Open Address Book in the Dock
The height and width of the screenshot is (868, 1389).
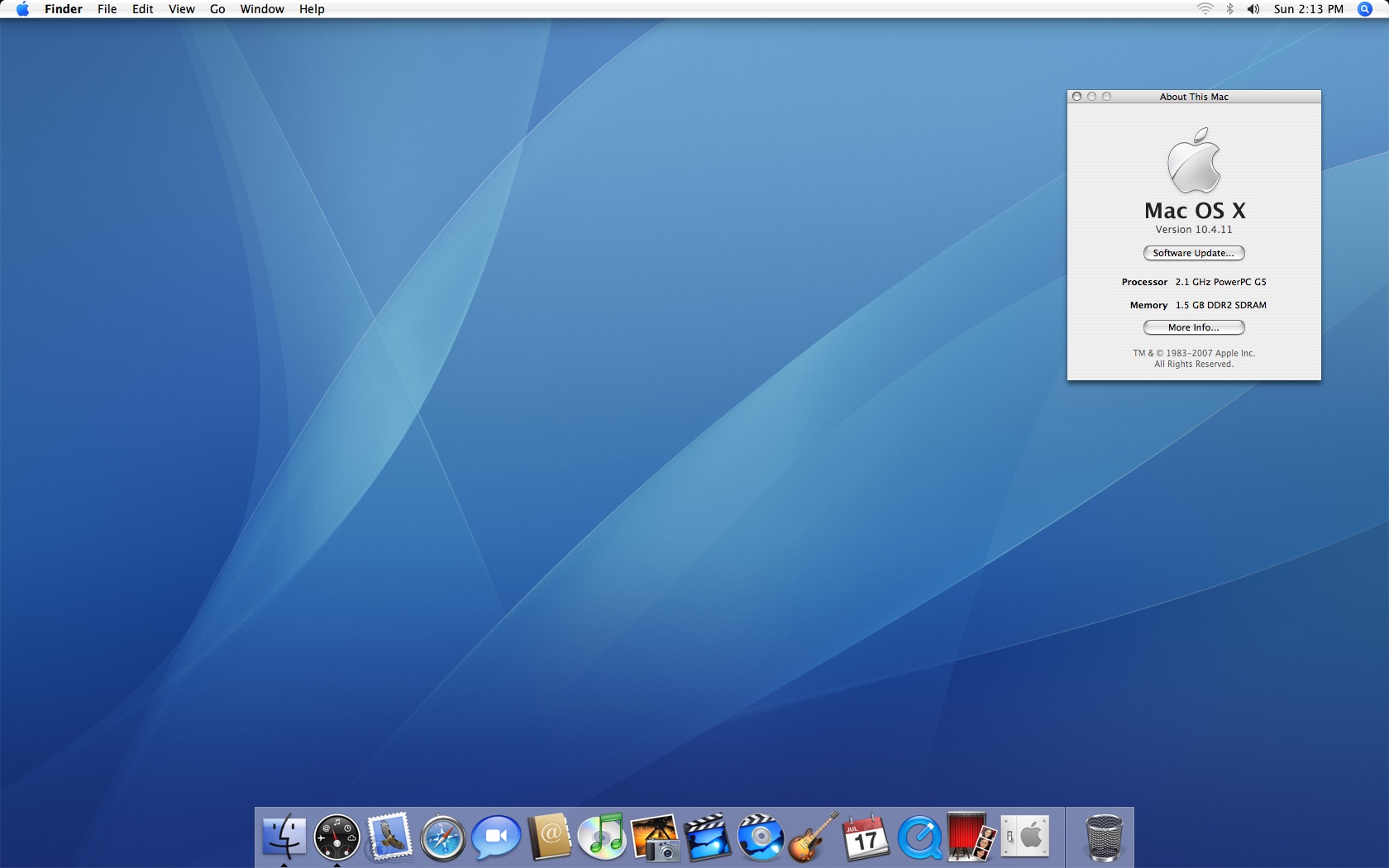tap(550, 837)
